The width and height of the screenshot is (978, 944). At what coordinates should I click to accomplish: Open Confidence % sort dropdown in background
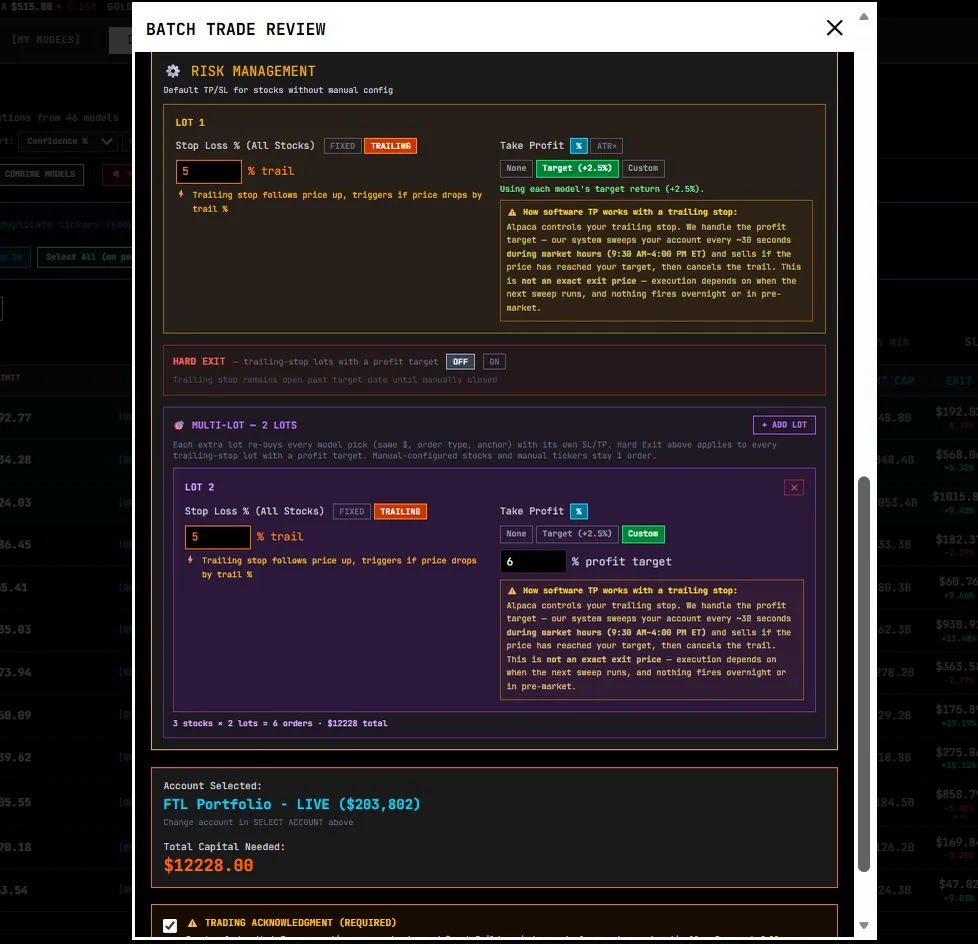coord(67,141)
